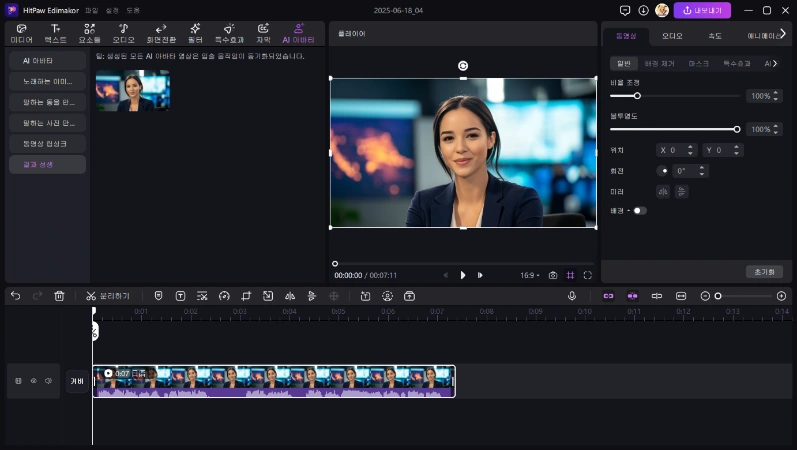Toggle the grid guides icon in the player
Screen dimensions: 797x450
(x=570, y=275)
